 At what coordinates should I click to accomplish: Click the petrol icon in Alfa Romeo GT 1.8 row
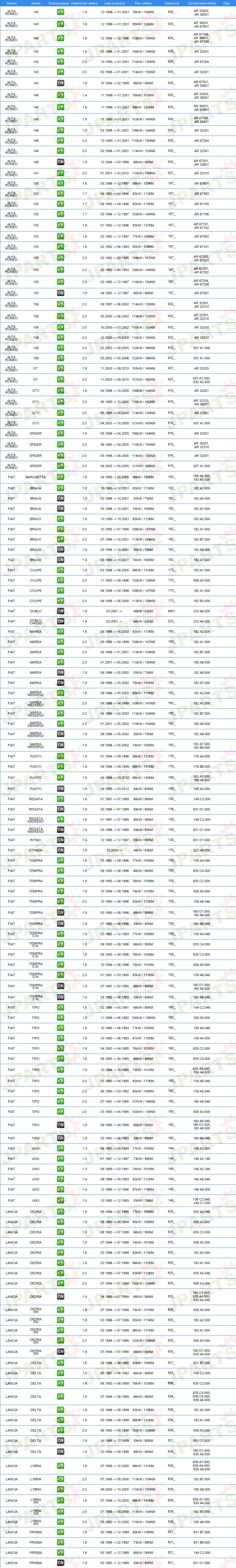tap(60, 368)
